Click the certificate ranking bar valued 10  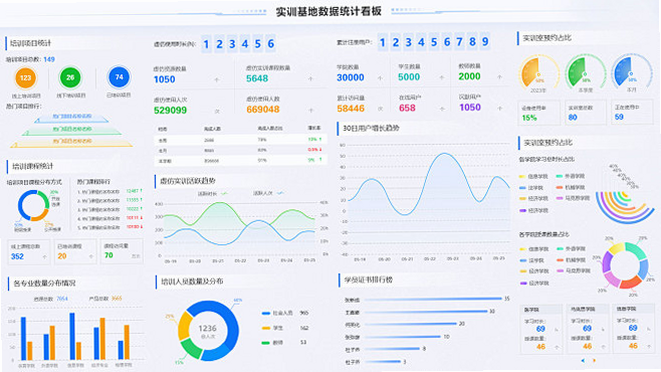tap(403, 337)
